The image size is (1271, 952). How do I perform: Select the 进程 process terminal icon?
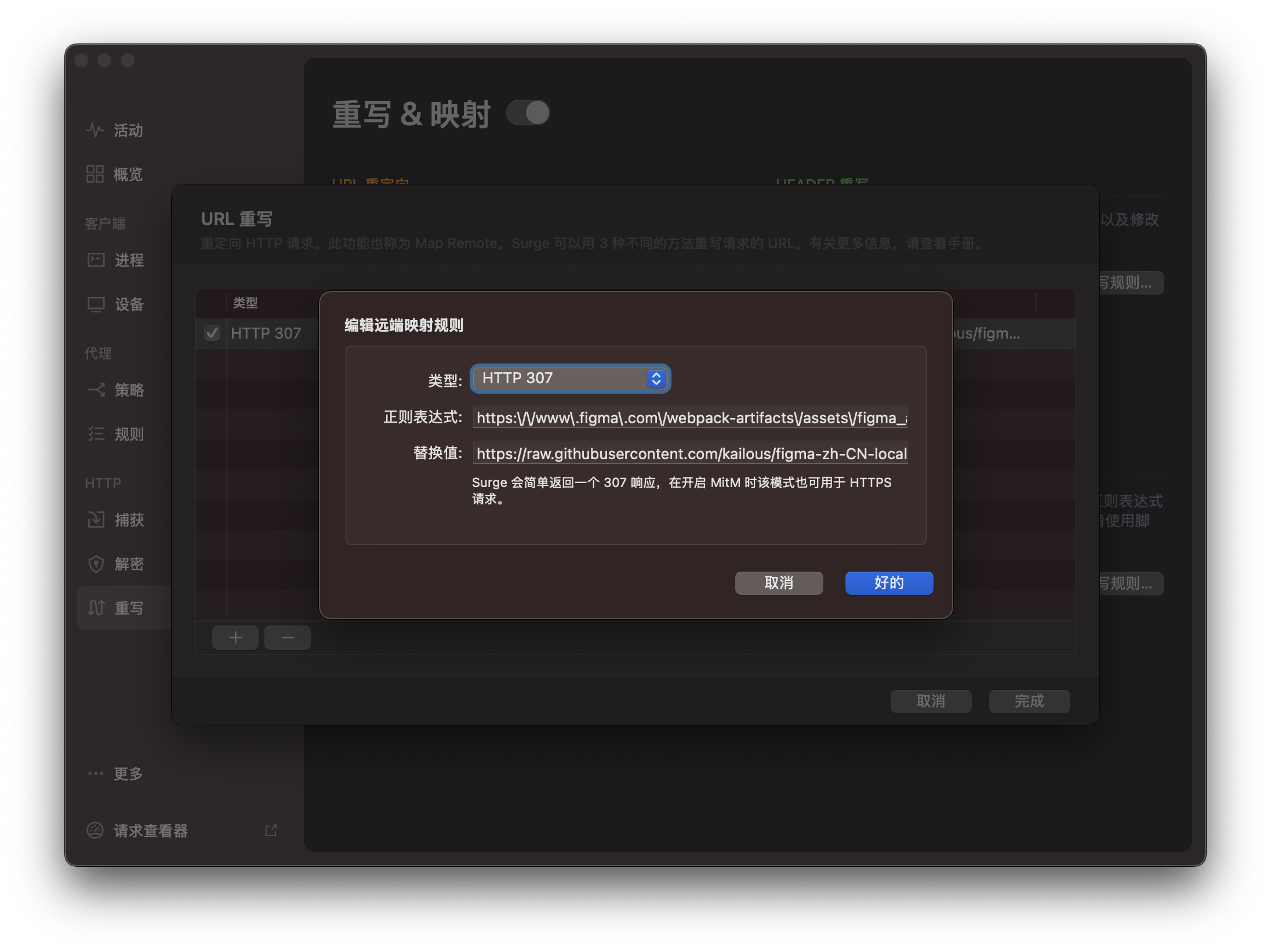96,260
